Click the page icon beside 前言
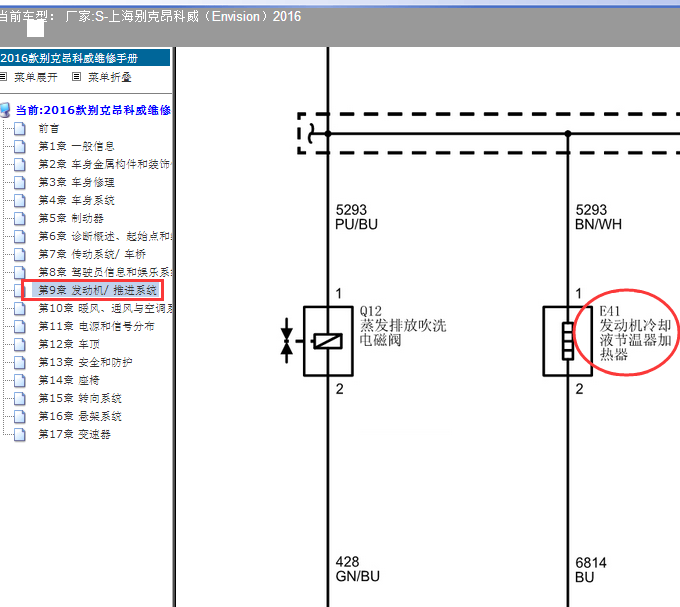The width and height of the screenshot is (680, 607). [x=19, y=129]
